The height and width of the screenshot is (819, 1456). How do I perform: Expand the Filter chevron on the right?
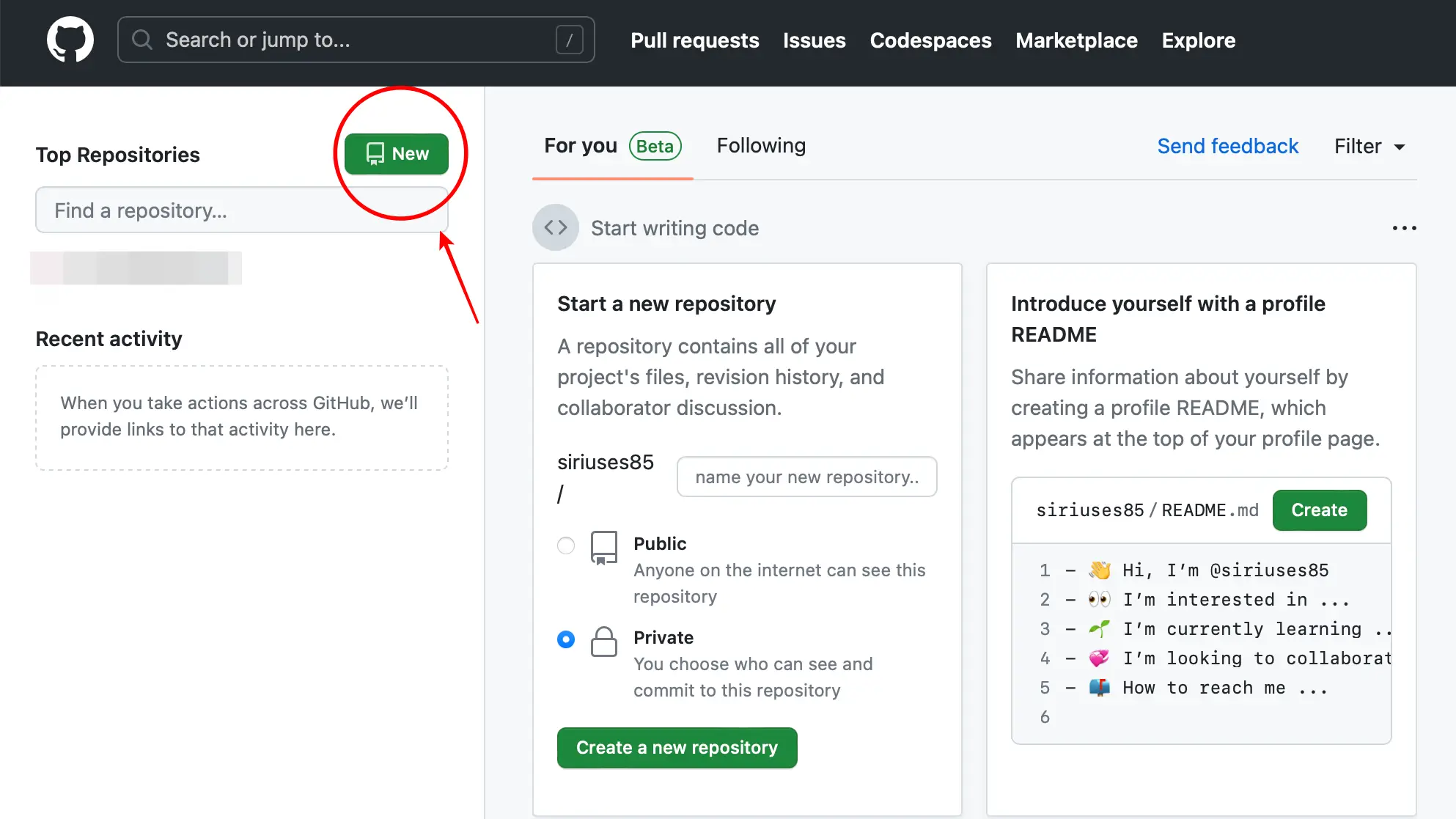click(1399, 147)
